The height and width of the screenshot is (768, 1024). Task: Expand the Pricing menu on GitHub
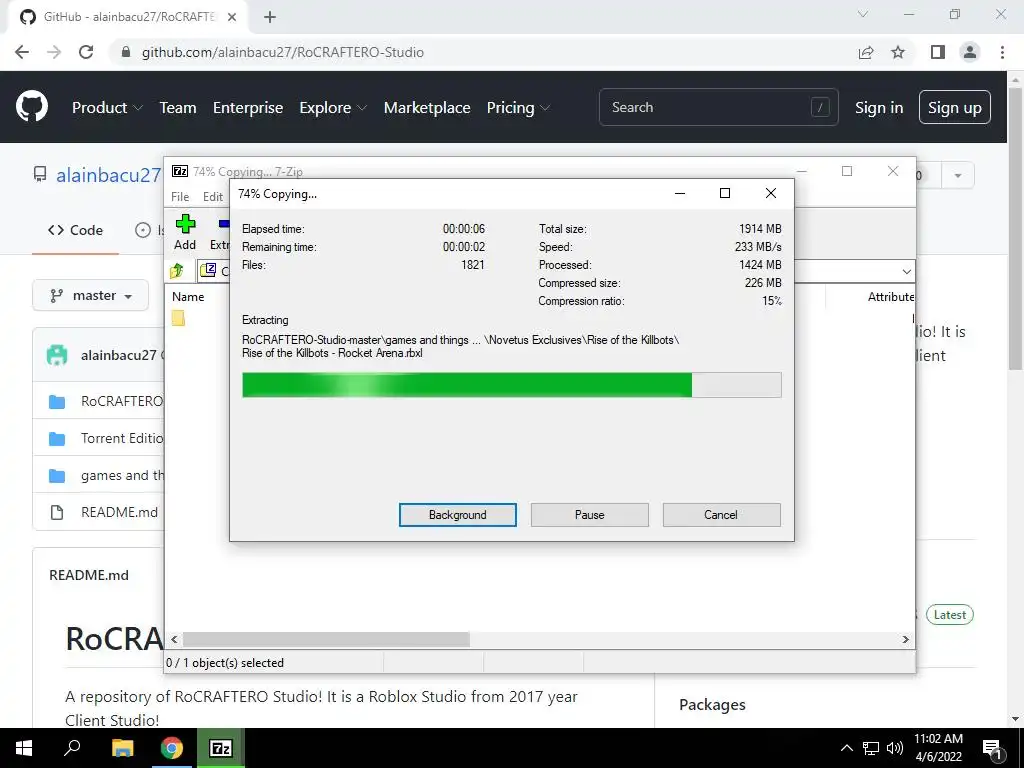pos(518,108)
